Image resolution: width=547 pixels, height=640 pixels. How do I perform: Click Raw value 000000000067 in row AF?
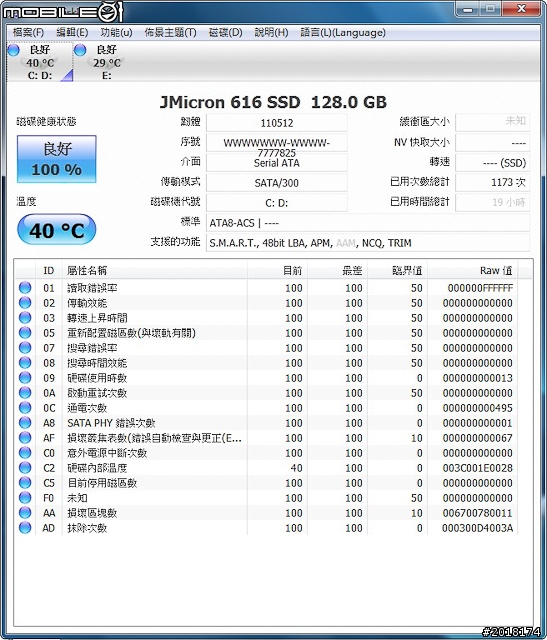478,438
